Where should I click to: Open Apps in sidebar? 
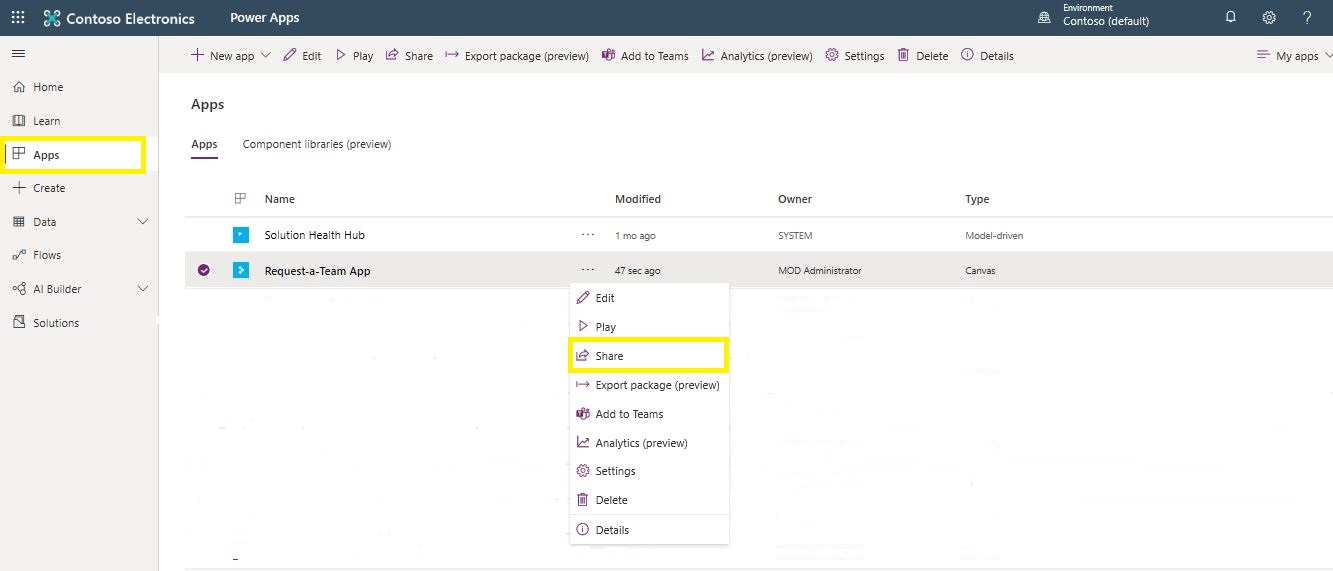(x=75, y=155)
